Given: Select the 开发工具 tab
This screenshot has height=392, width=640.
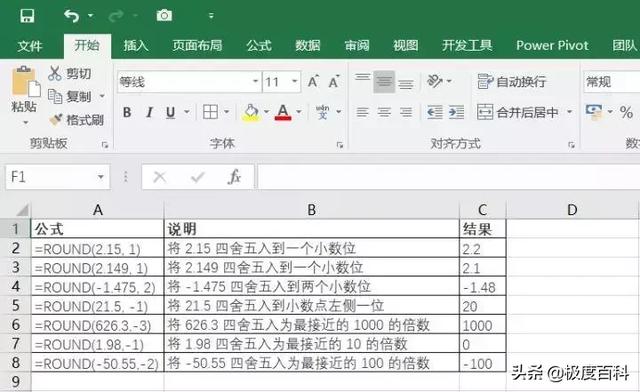Looking at the screenshot, I should point(467,45).
